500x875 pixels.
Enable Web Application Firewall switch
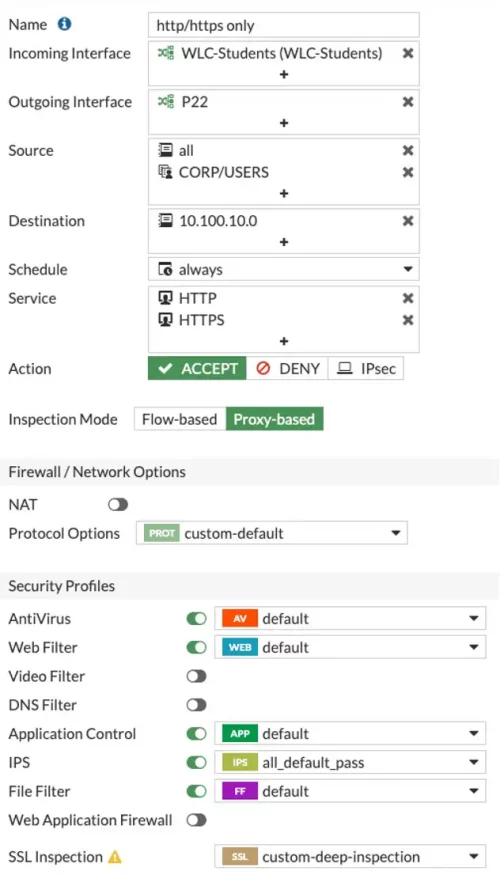tap(196, 820)
